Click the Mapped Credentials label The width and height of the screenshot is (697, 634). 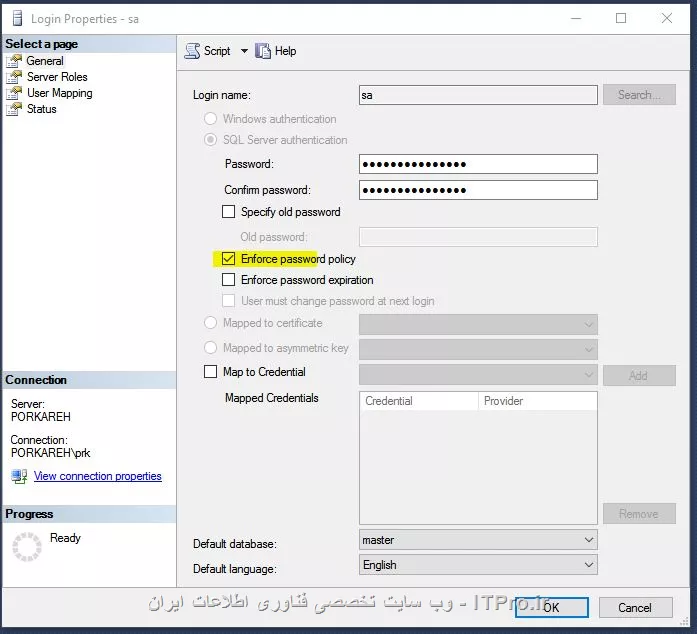pyautogui.click(x=272, y=398)
